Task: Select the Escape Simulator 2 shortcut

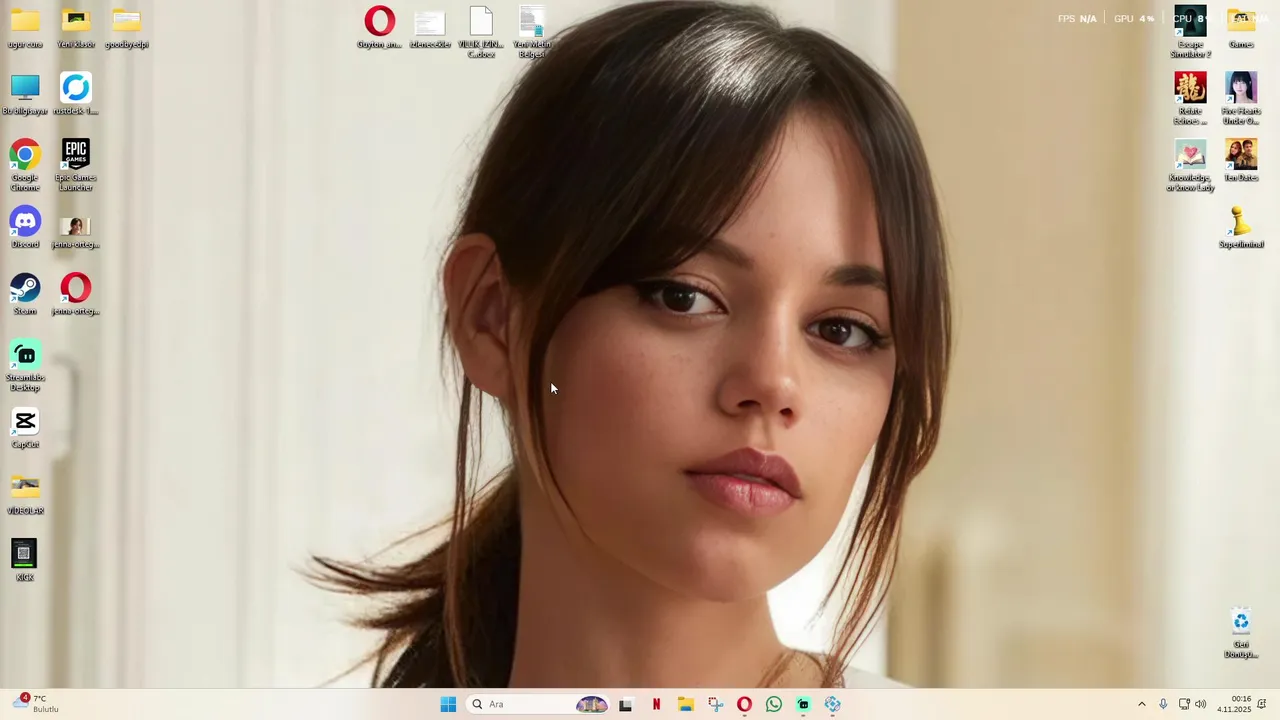Action: click(1190, 32)
